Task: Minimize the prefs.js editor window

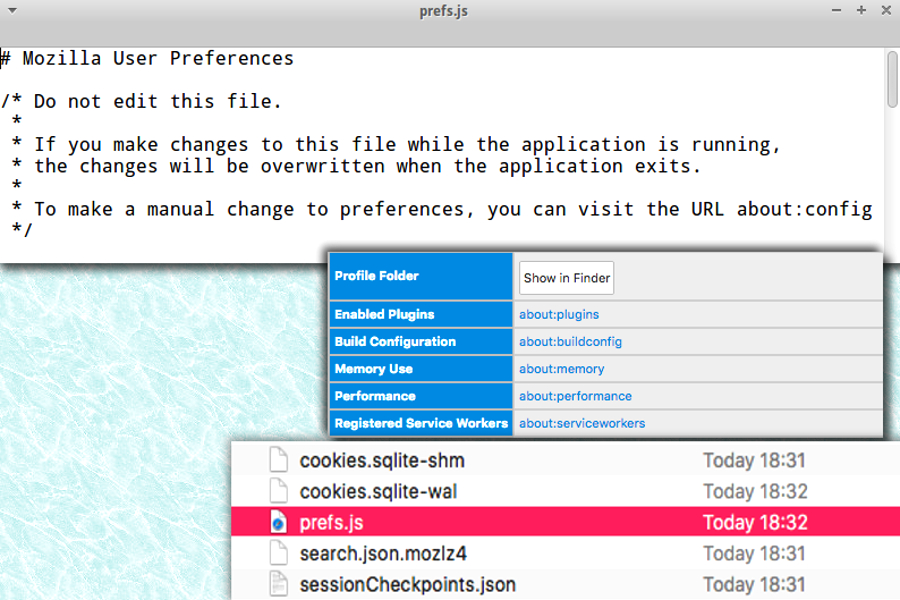Action: pyautogui.click(x=836, y=10)
